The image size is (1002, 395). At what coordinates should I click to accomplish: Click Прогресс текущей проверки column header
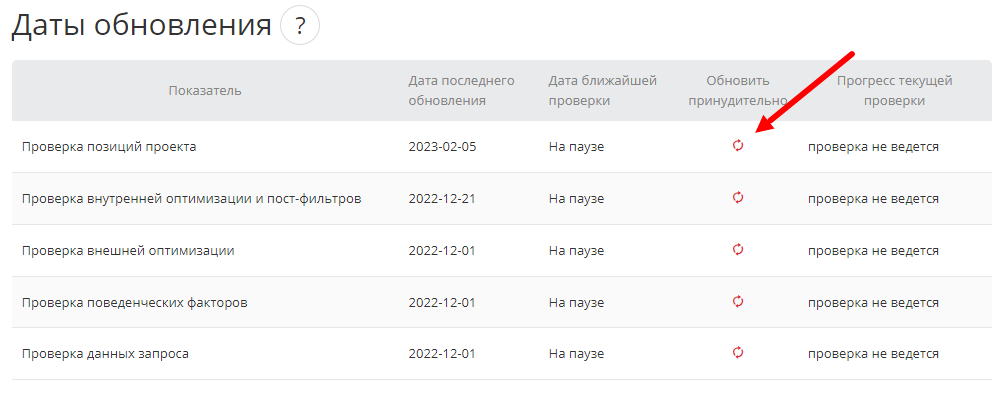point(895,91)
